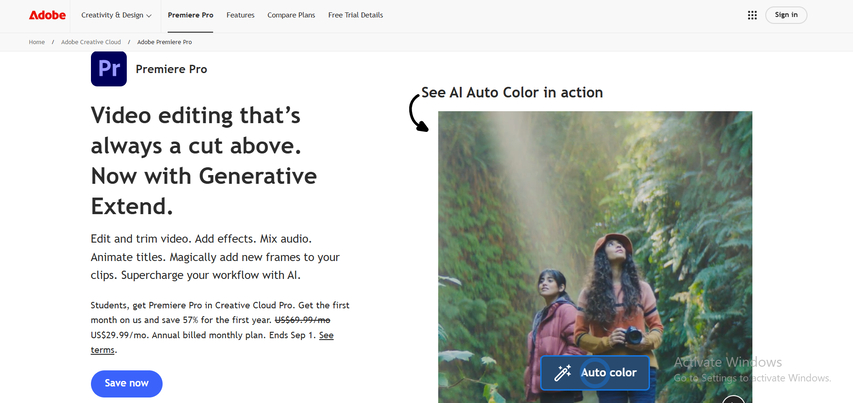This screenshot has width=853, height=403.
Task: Click the Video editing headline text
Action: [x=204, y=161]
